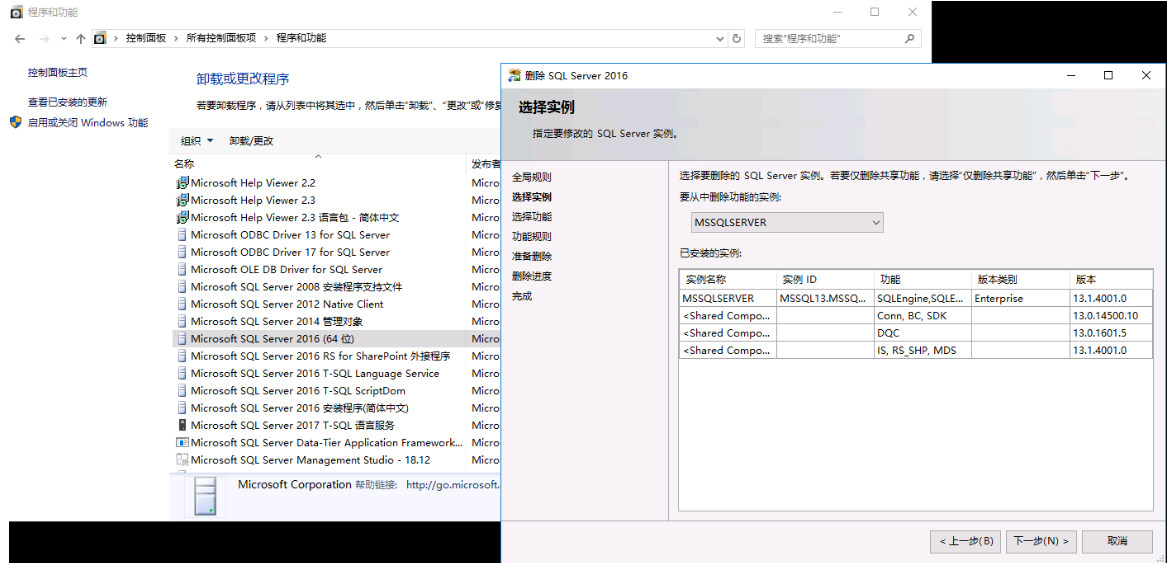Screen dimensions: 1170x563
Task: Open the 组织 dropdown menu
Action: click(197, 140)
